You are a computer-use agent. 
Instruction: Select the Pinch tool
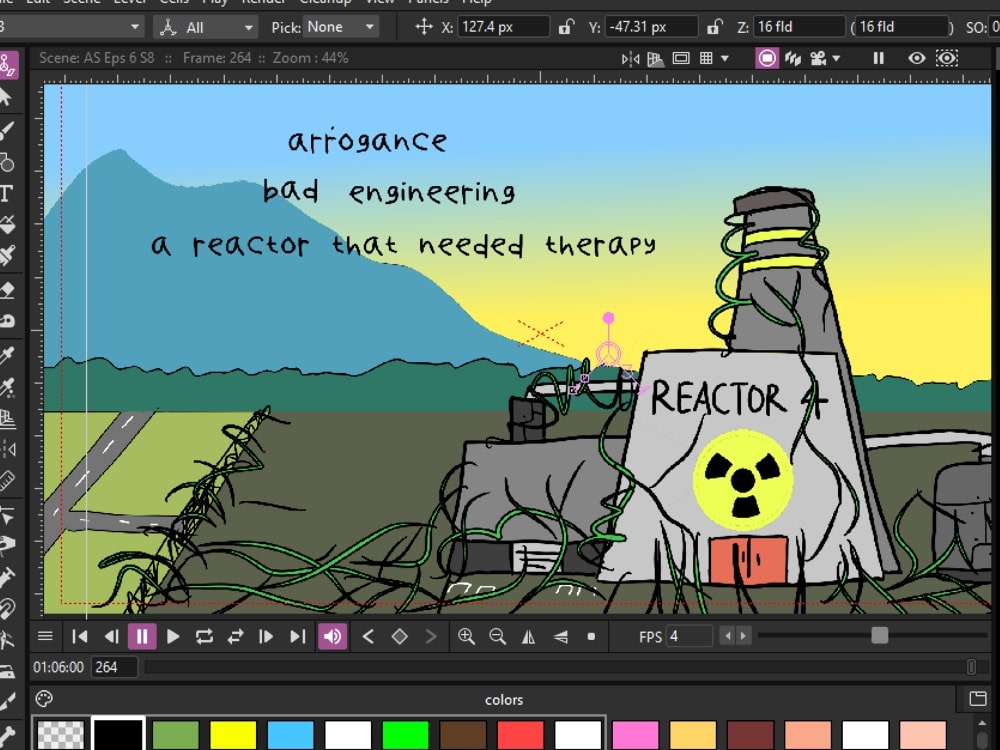pyautogui.click(x=6, y=545)
